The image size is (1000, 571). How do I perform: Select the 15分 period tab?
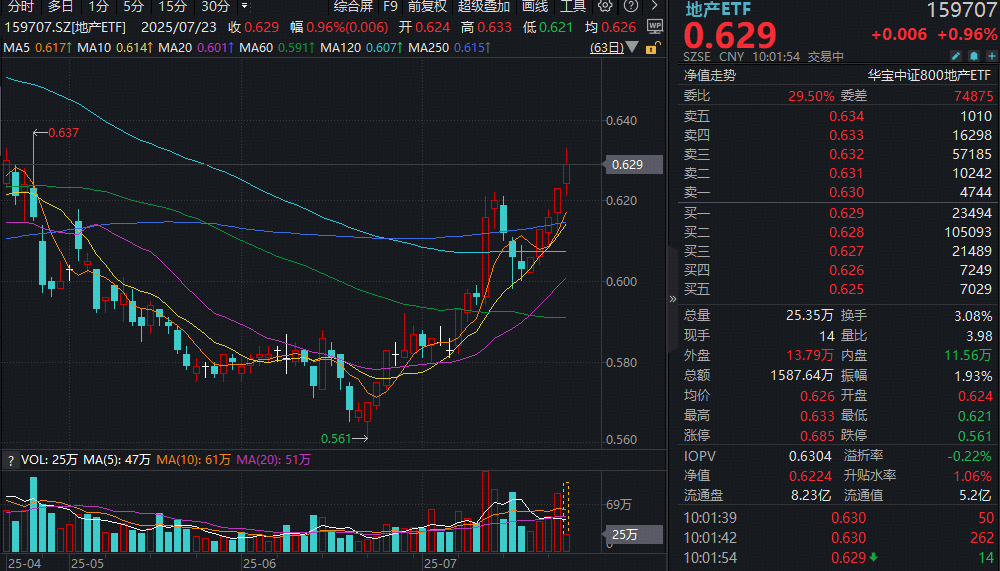click(x=173, y=6)
